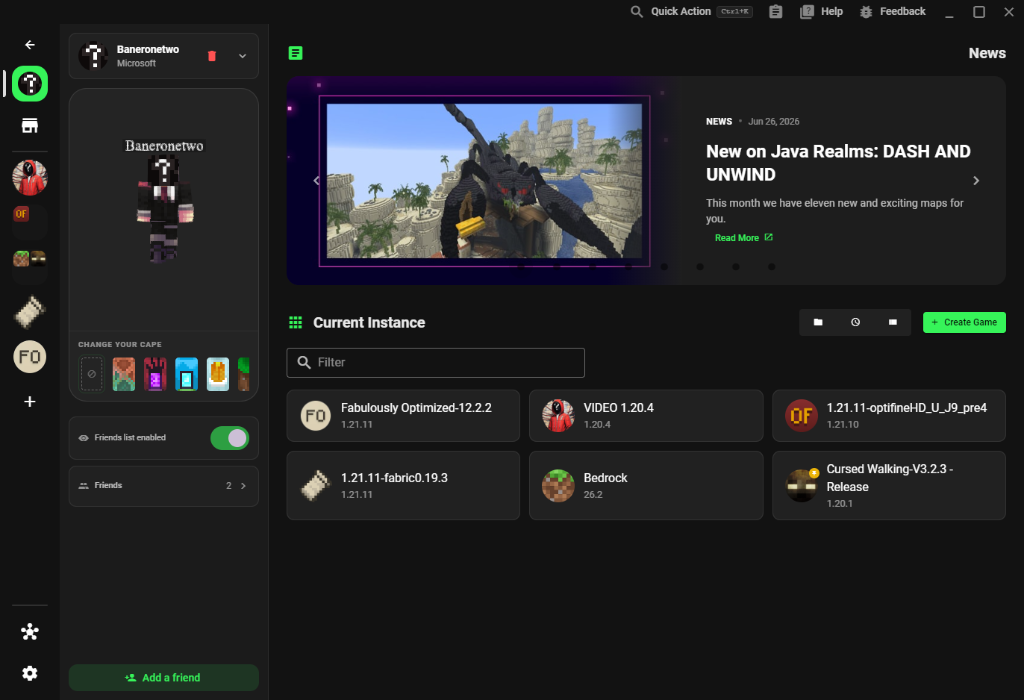Viewport: 1024px width, 700px height.
Task: Click the eye icon beside Friends list enabled
Action: tap(84, 438)
